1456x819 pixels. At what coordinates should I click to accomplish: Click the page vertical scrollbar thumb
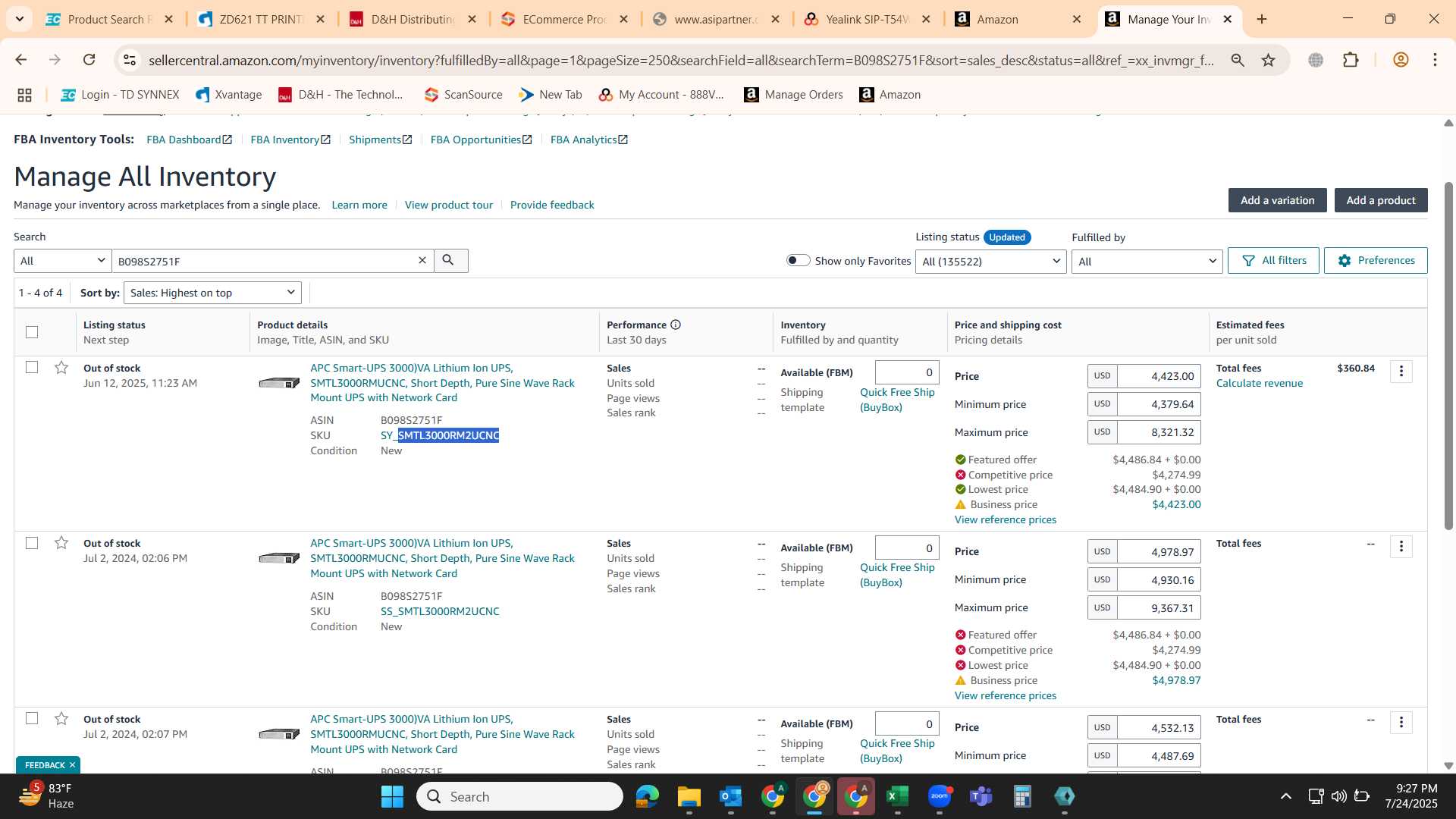click(x=1448, y=355)
